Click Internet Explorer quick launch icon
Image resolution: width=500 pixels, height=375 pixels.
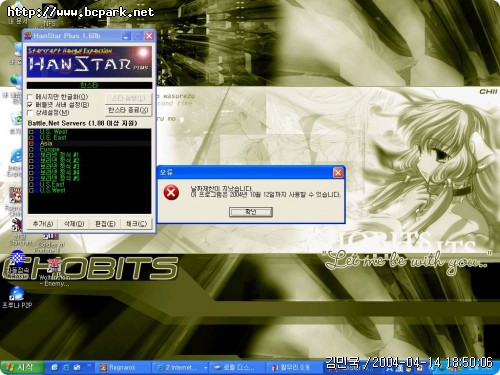[66, 367]
